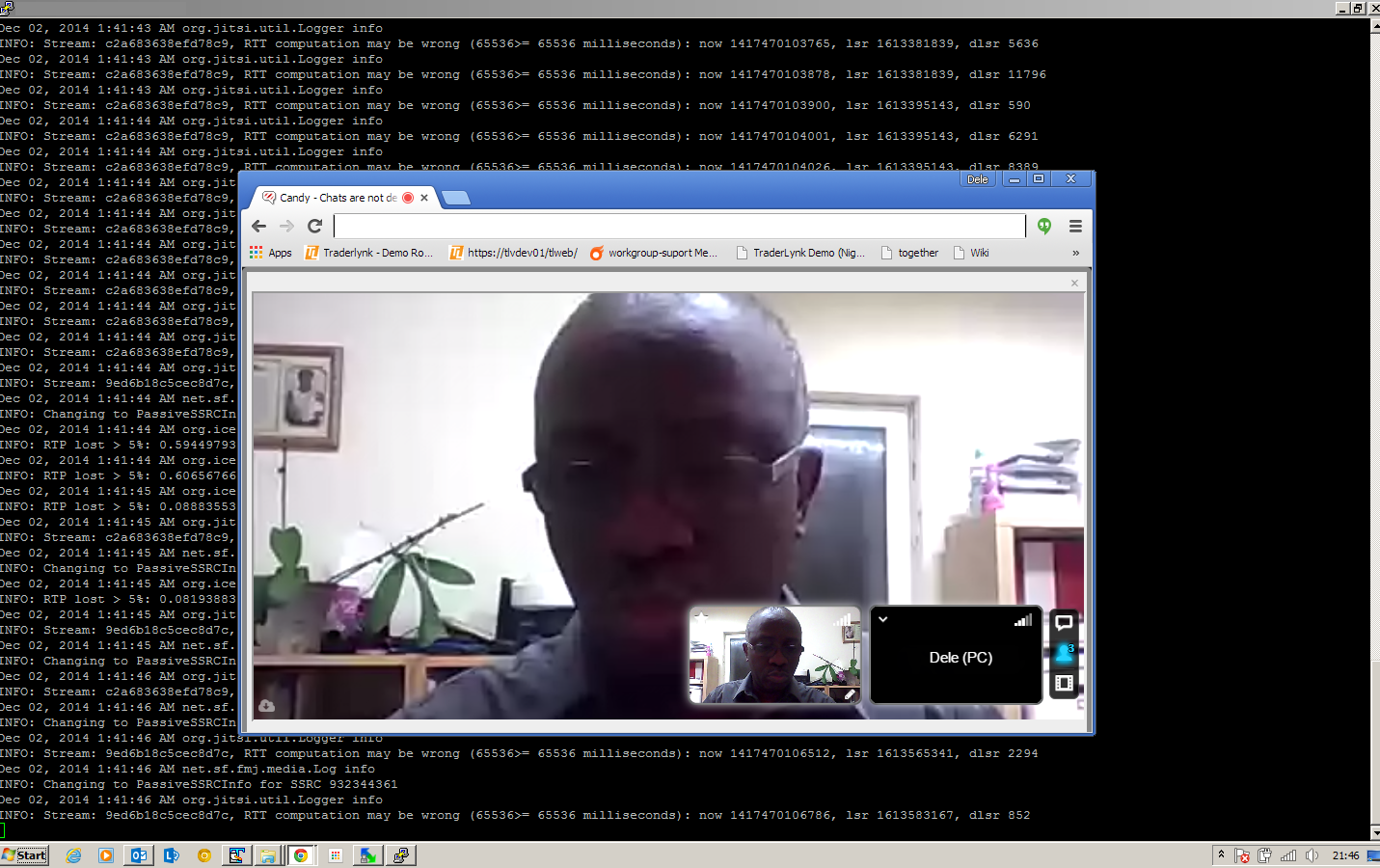Expand the bookmarks overflow chevron
Image resolution: width=1380 pixels, height=868 pixels.
pyautogui.click(x=1075, y=253)
